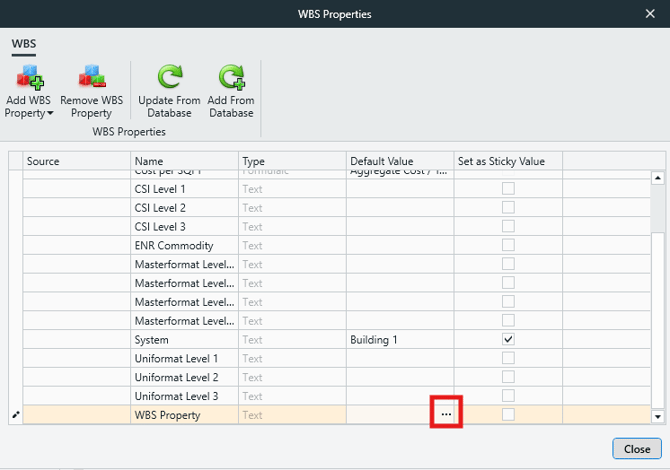Click the Update From Database icon
670x470 pixels.
169,77
